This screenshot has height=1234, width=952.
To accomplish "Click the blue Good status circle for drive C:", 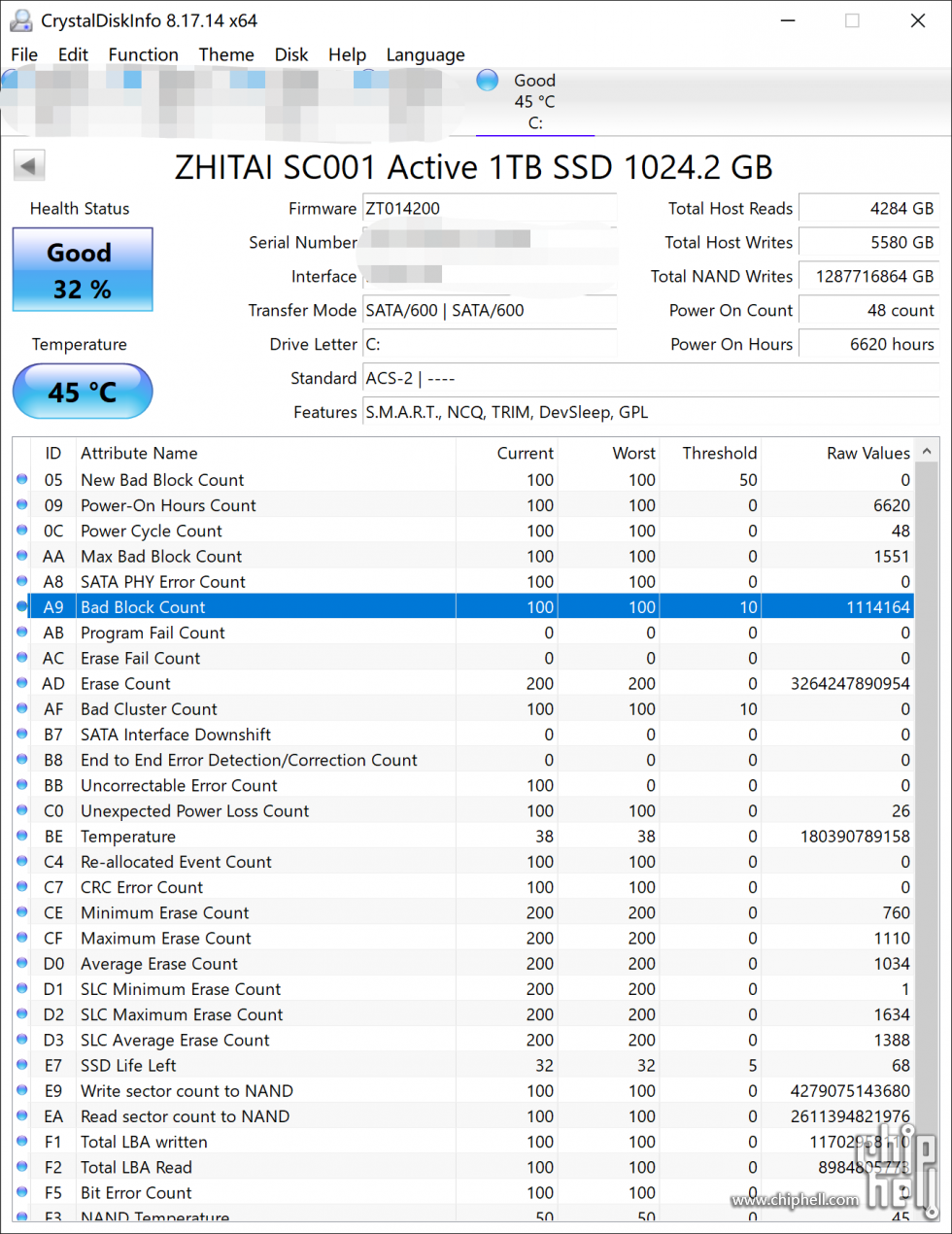I will [488, 81].
